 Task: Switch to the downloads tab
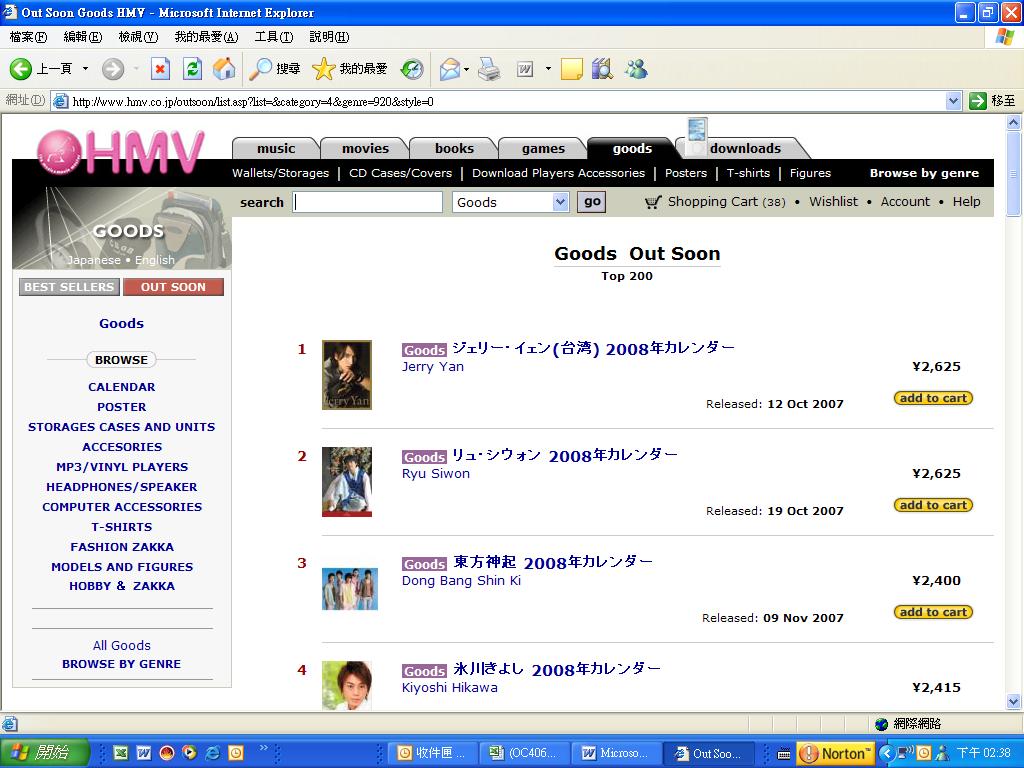tap(745, 148)
